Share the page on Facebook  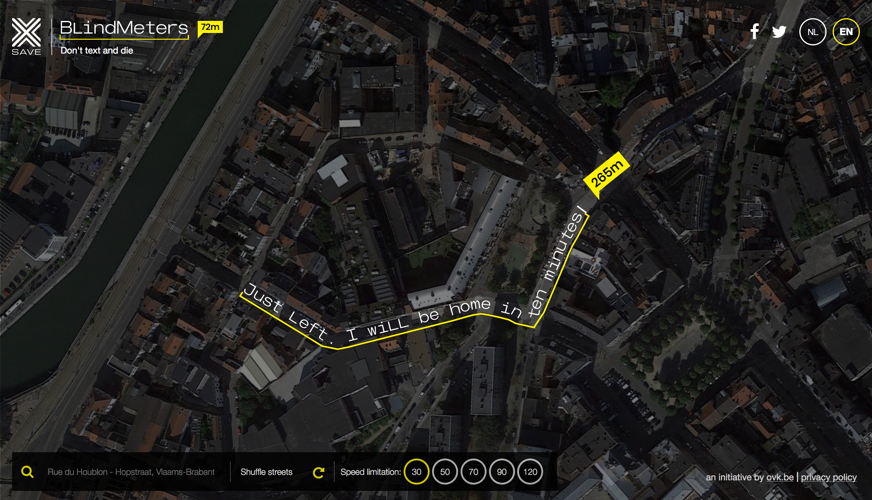pos(754,32)
